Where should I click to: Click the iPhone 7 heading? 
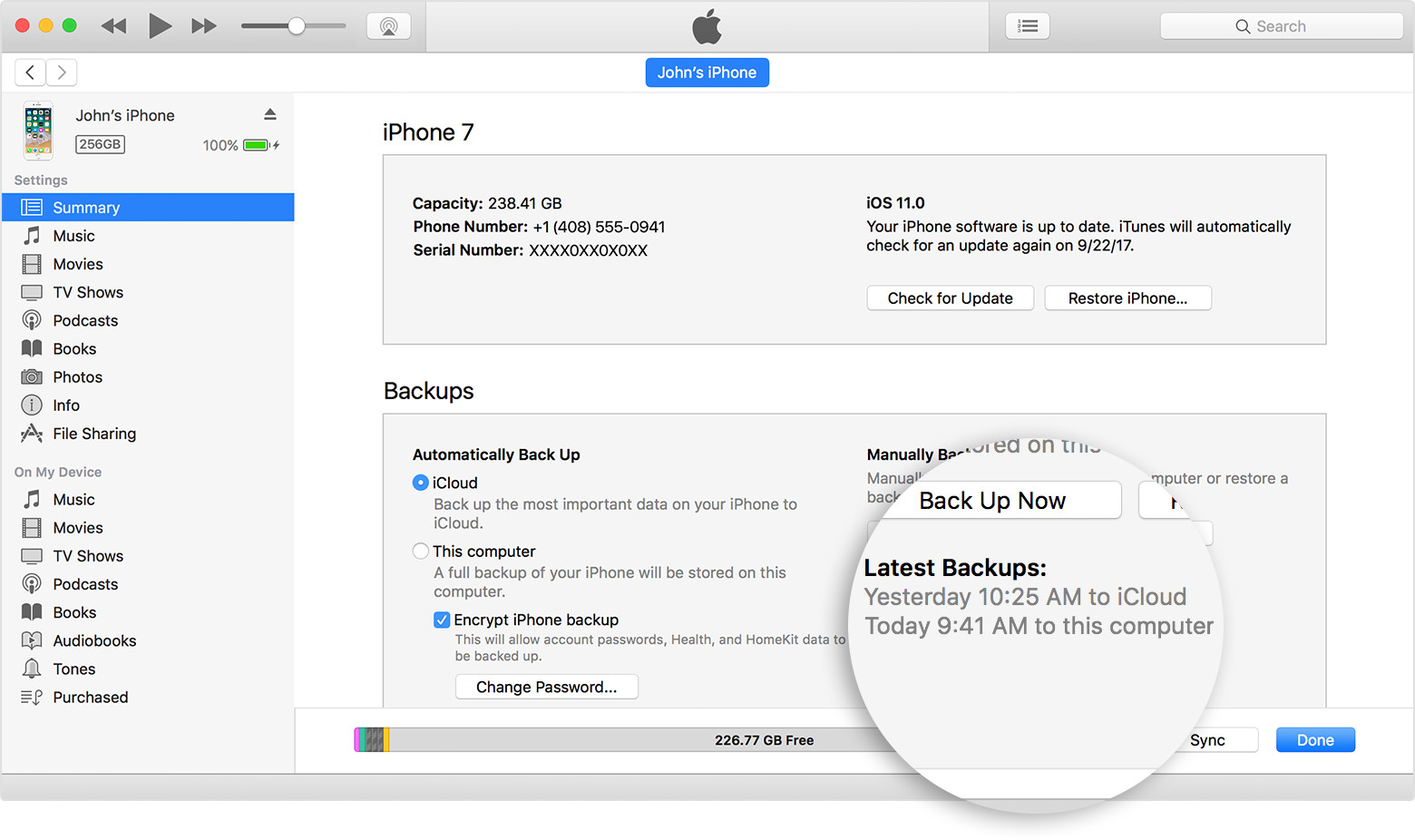tap(428, 132)
